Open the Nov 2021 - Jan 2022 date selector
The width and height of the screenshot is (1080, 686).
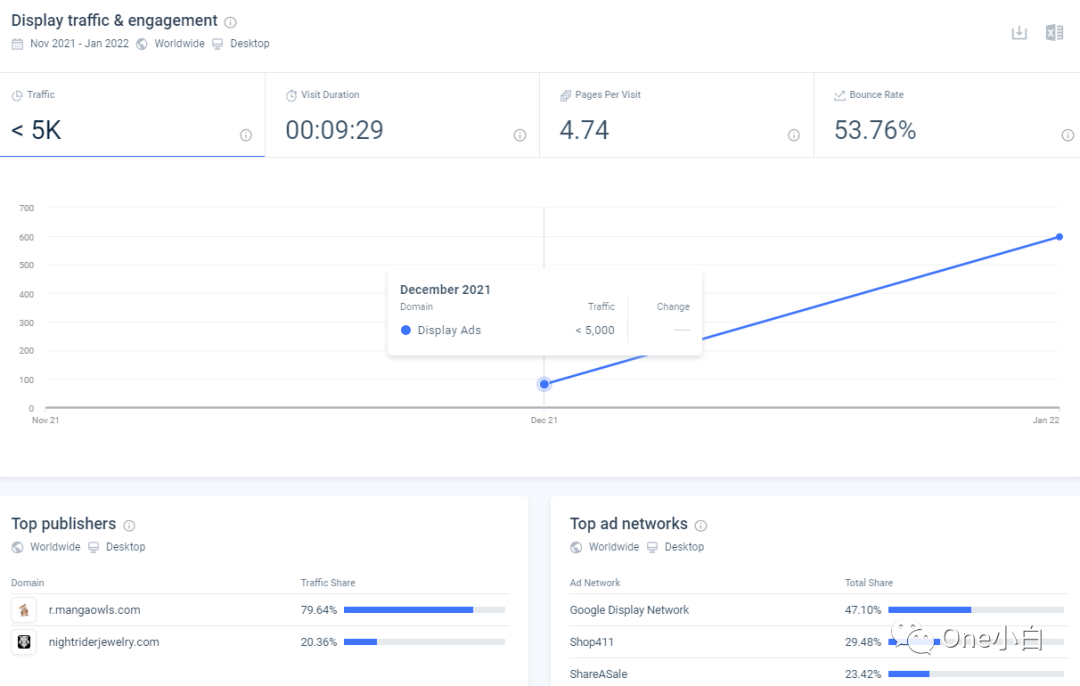(79, 43)
